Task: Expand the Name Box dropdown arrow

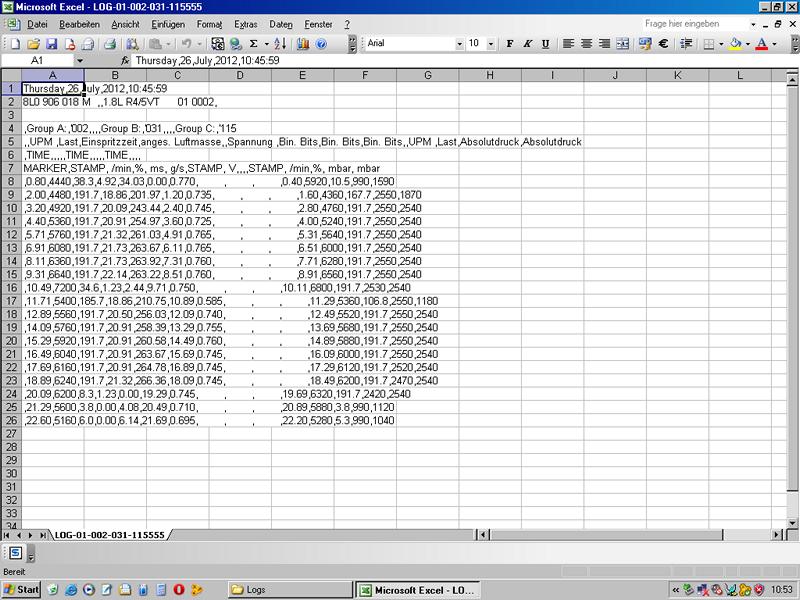Action: 80,61
